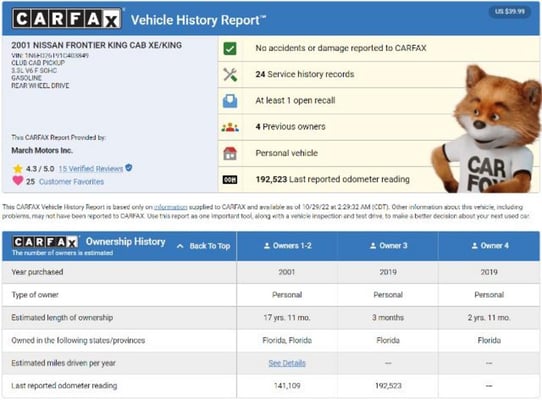Select the Owners 1-2 column header

[x=287, y=246]
